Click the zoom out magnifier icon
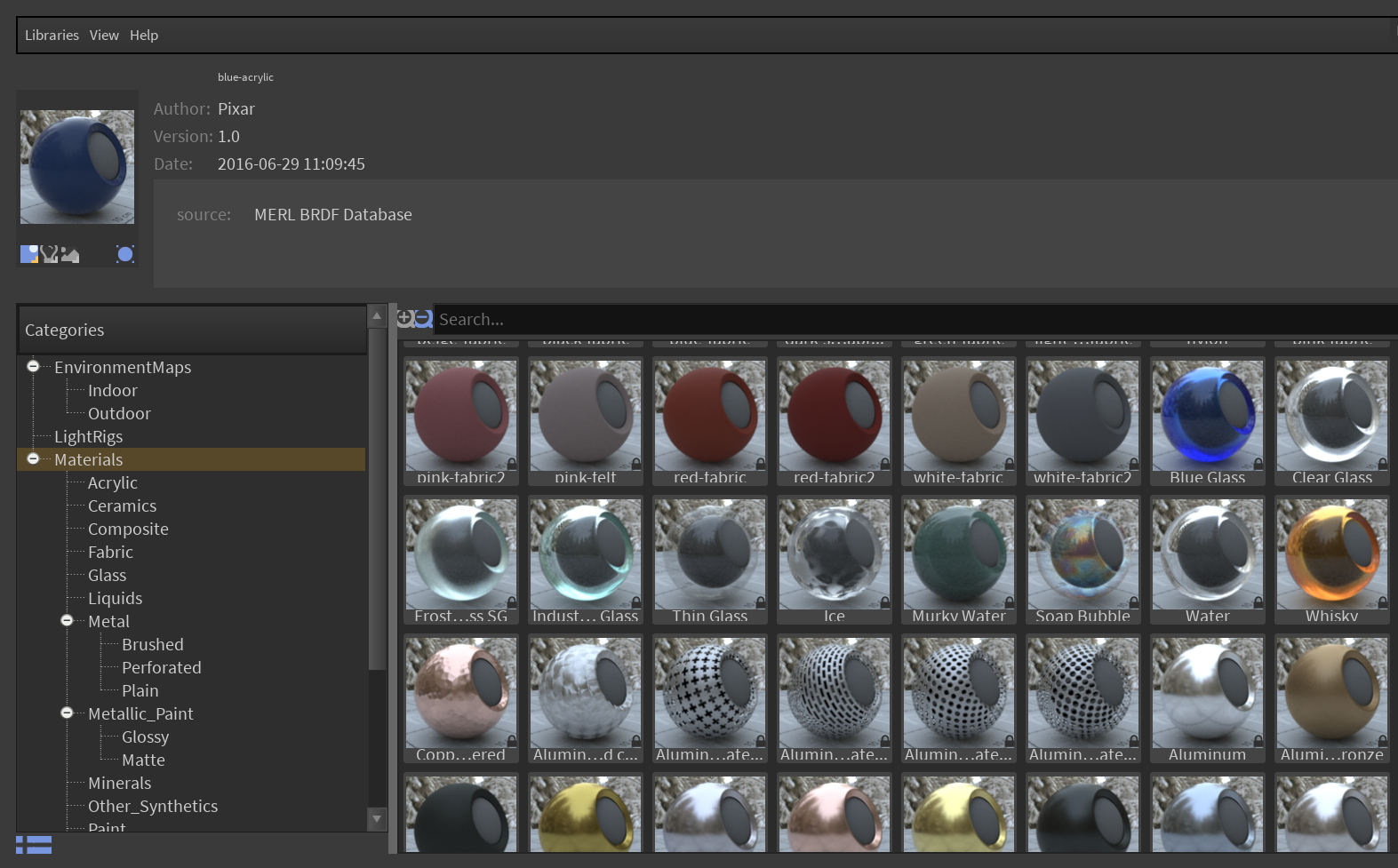This screenshot has height=868, width=1398. pos(424,318)
